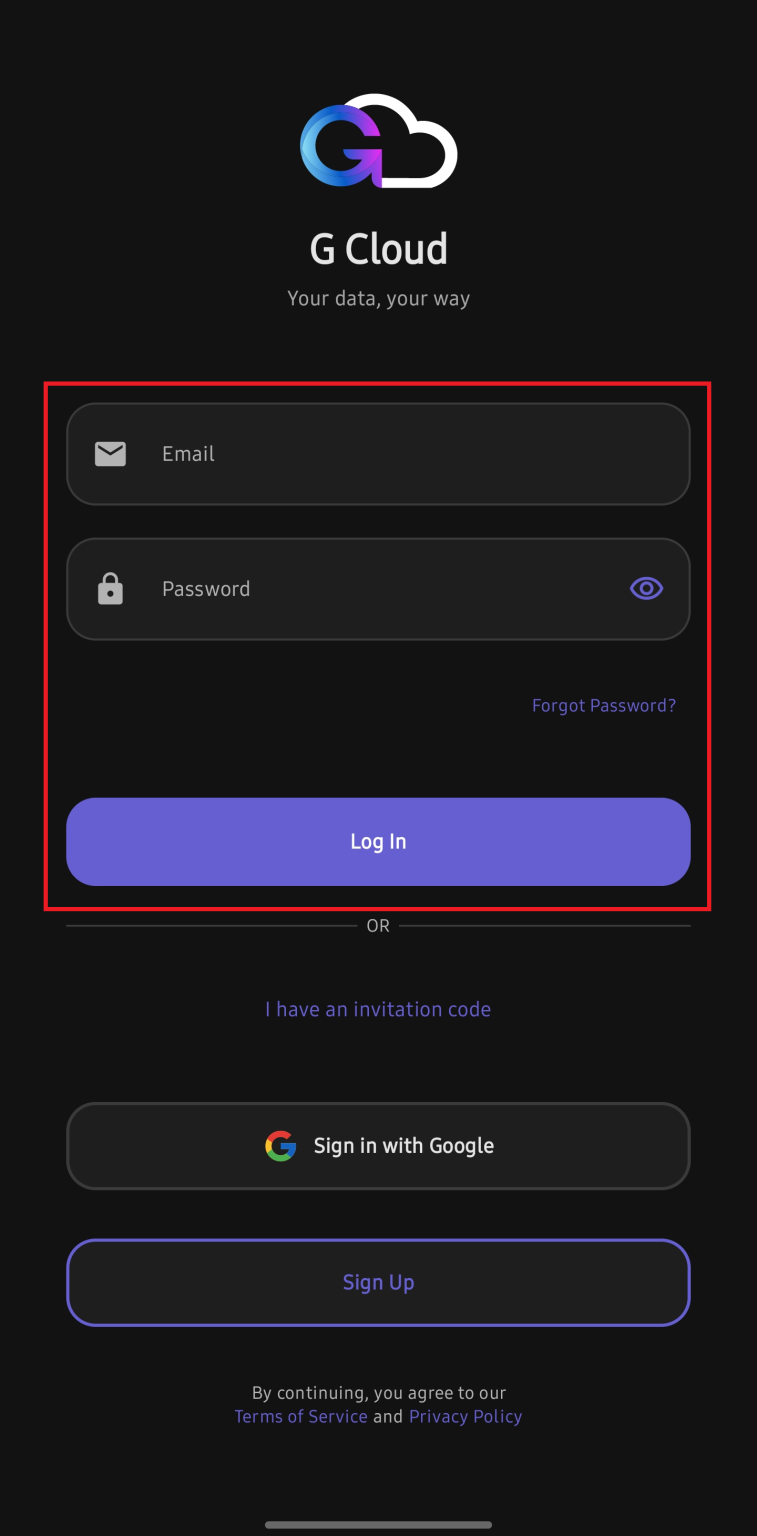Screen dimensions: 757x1536
Task: Click the eye icon to reveal the password
Action: coord(646,588)
